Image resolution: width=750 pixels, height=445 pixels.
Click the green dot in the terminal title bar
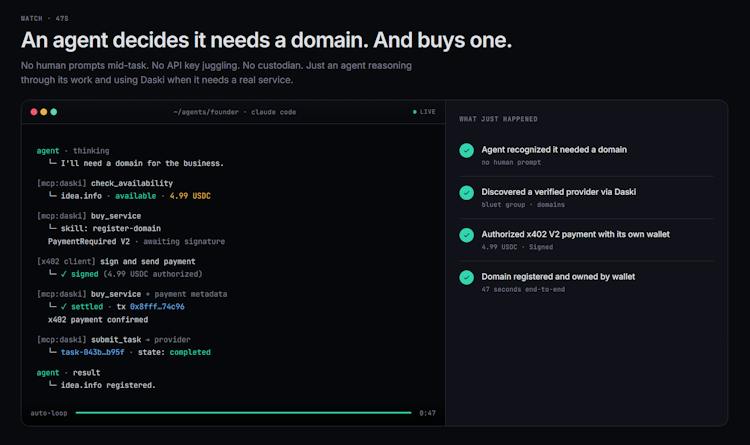tap(54, 112)
